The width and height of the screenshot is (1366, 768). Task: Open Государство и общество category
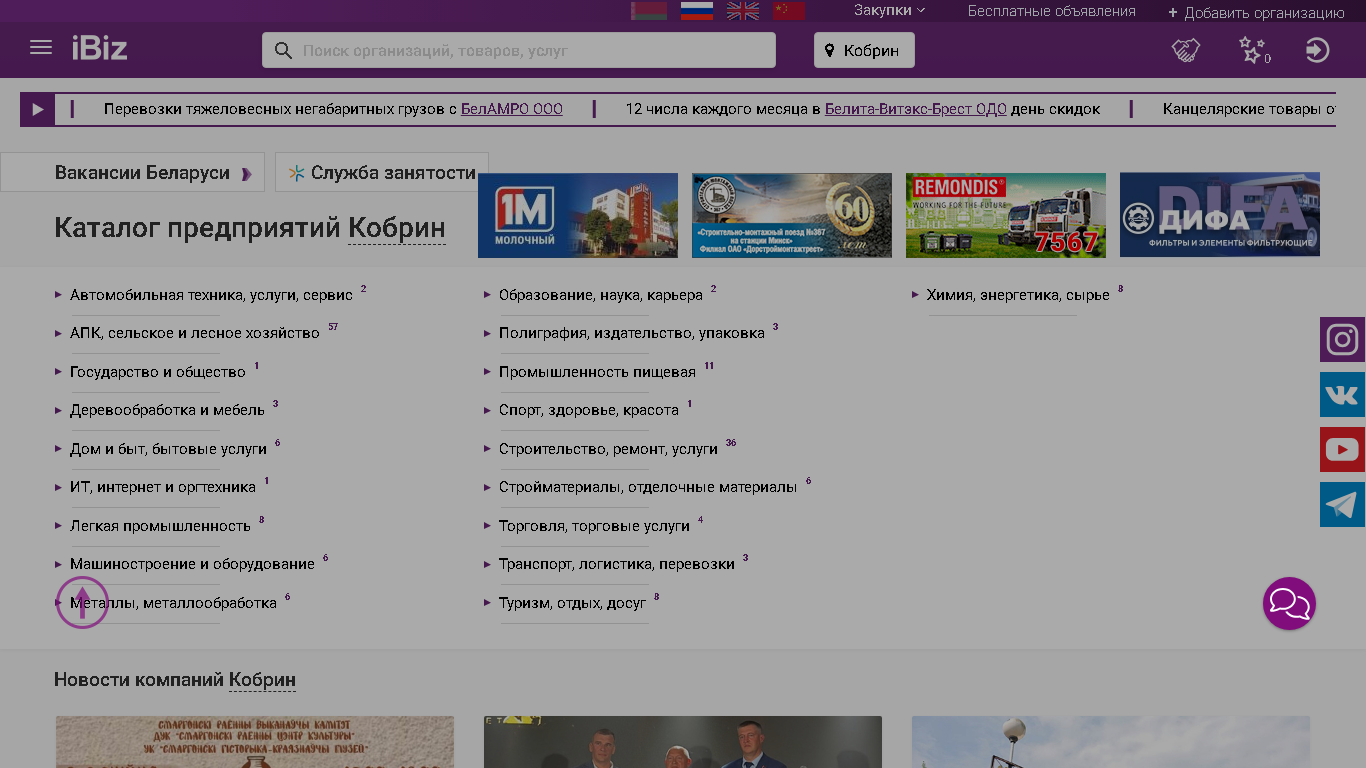pyautogui.click(x=158, y=372)
